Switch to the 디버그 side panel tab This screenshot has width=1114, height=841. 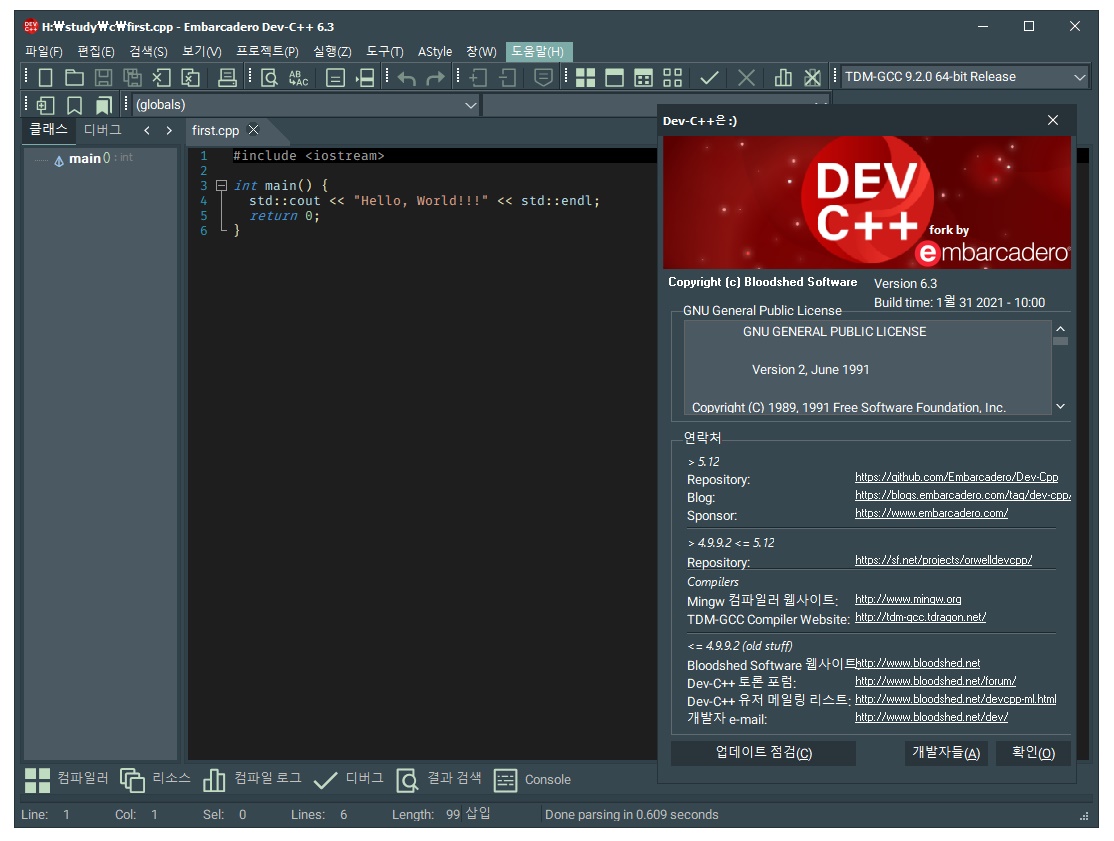pos(103,130)
